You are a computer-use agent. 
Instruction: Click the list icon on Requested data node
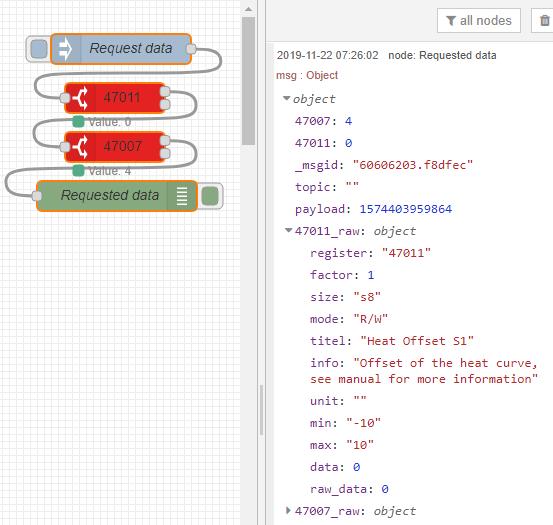coord(182,196)
